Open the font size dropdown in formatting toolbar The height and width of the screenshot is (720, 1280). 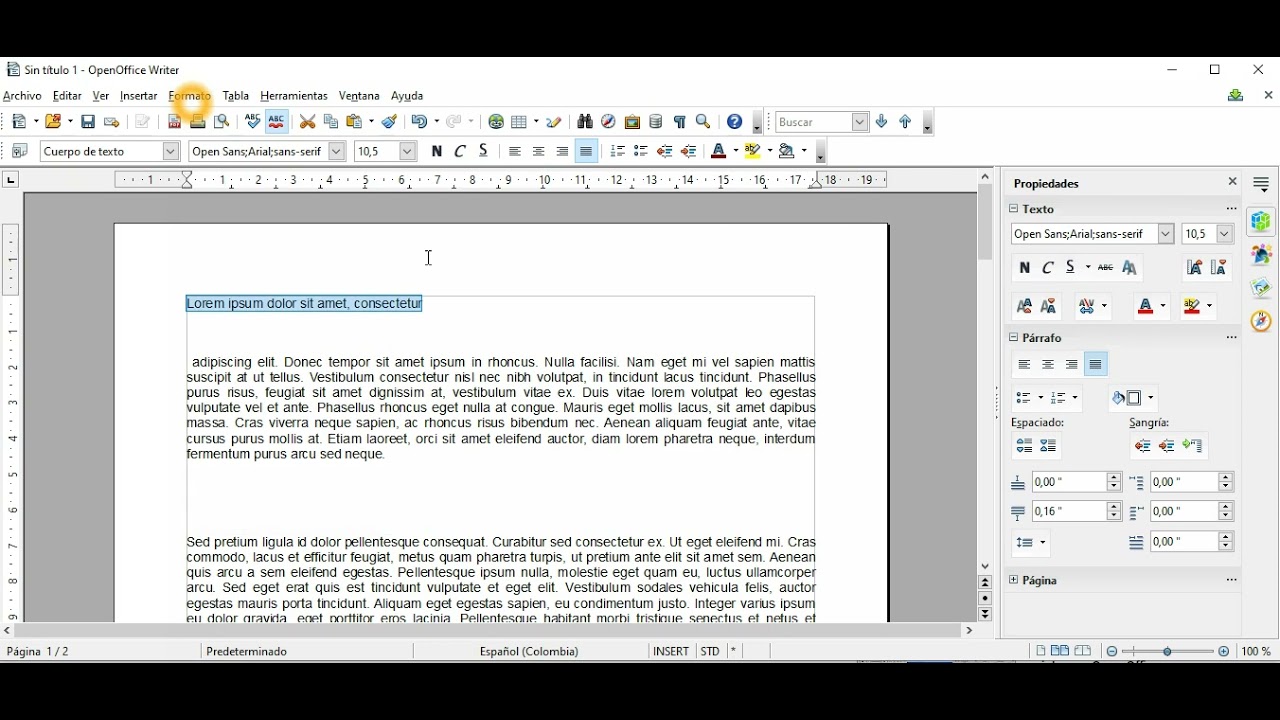pyautogui.click(x=407, y=152)
